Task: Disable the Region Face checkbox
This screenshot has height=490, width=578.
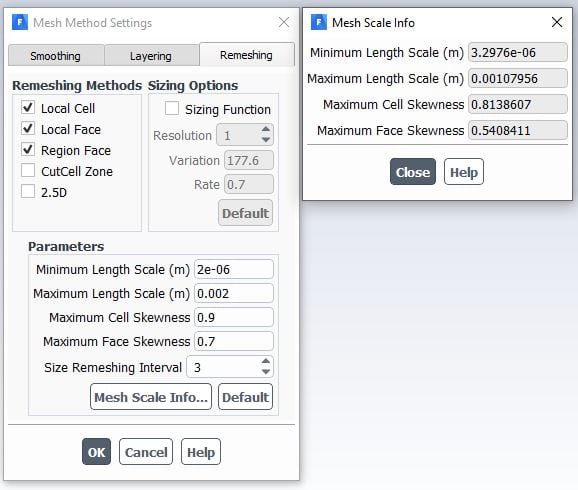Action: coord(28,150)
